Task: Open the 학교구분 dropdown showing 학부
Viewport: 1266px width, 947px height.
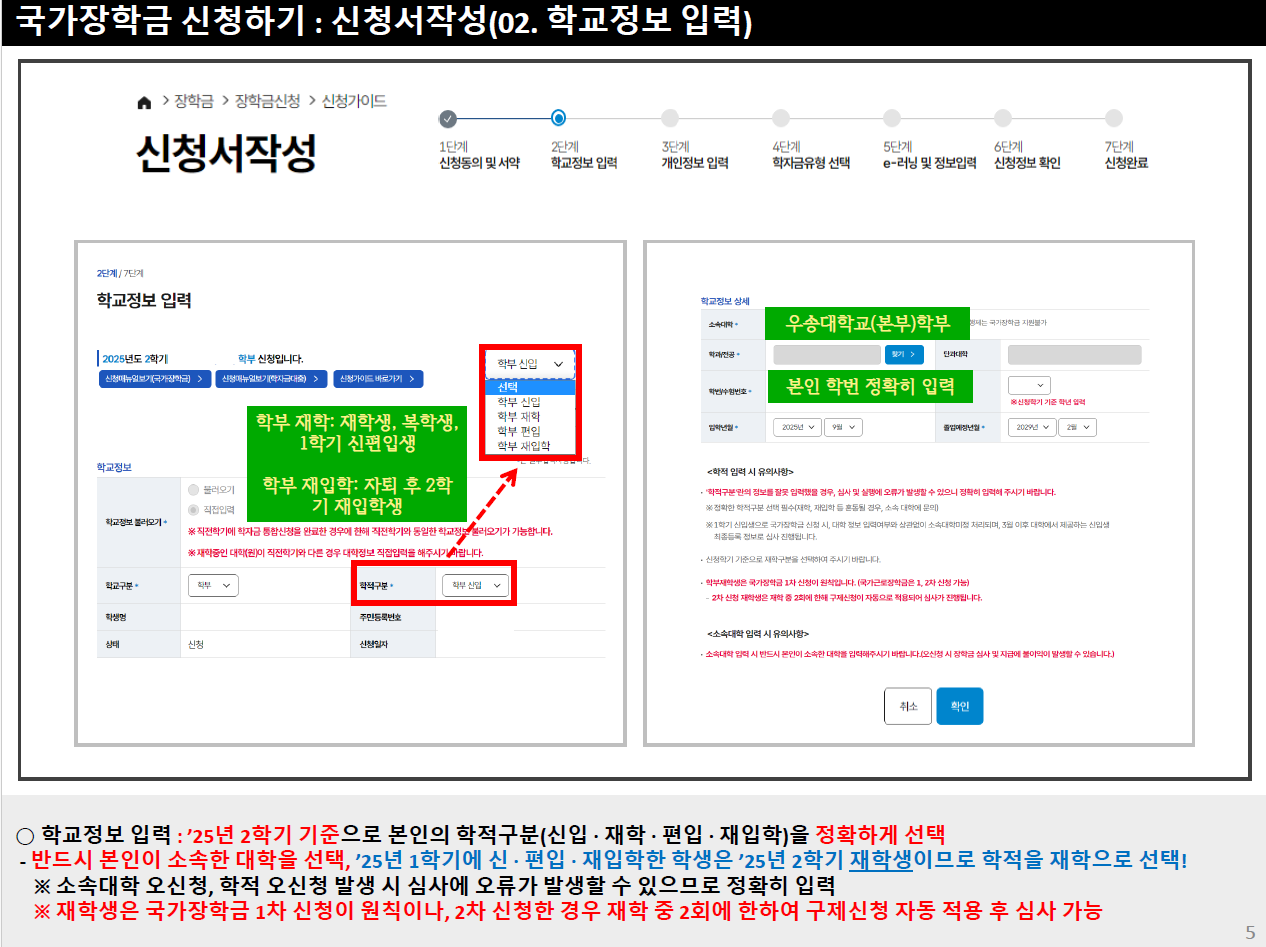Action: pos(213,585)
